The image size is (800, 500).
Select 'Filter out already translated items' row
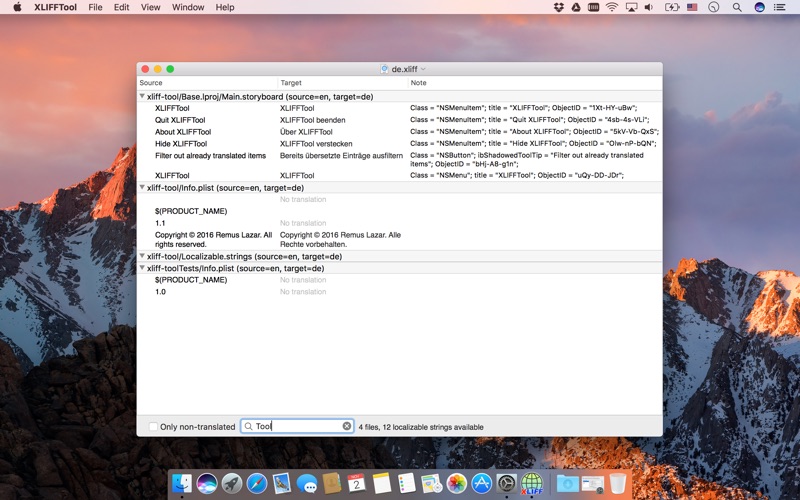point(210,156)
